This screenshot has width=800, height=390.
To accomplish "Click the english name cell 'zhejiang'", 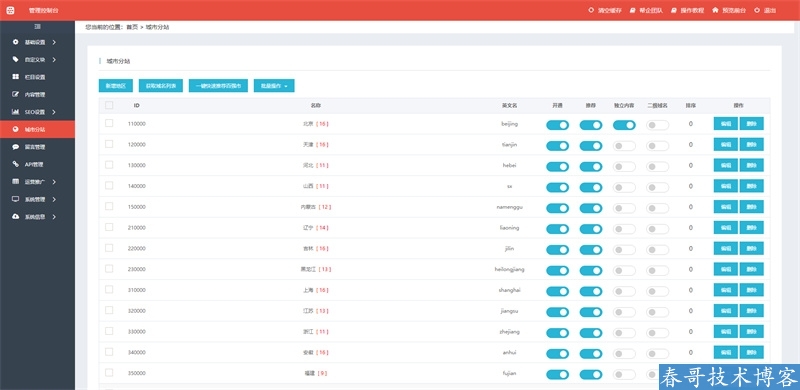I will tap(510, 332).
